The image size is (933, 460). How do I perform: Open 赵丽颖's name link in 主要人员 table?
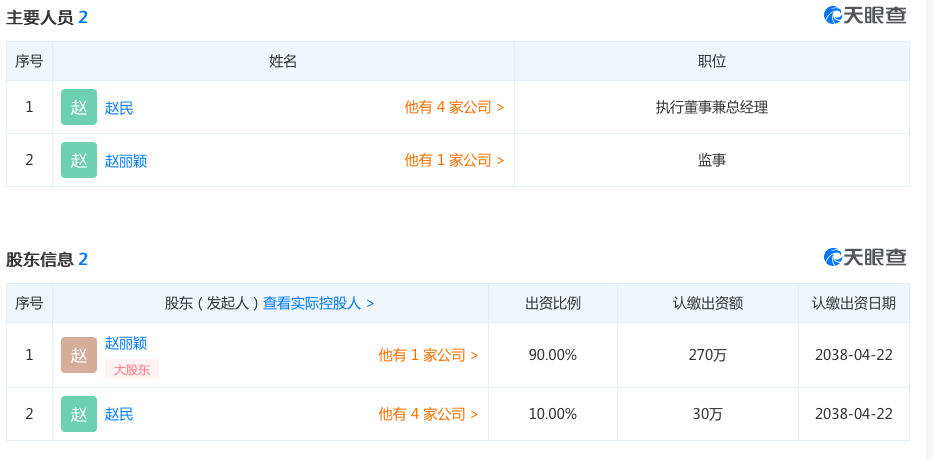click(x=126, y=160)
